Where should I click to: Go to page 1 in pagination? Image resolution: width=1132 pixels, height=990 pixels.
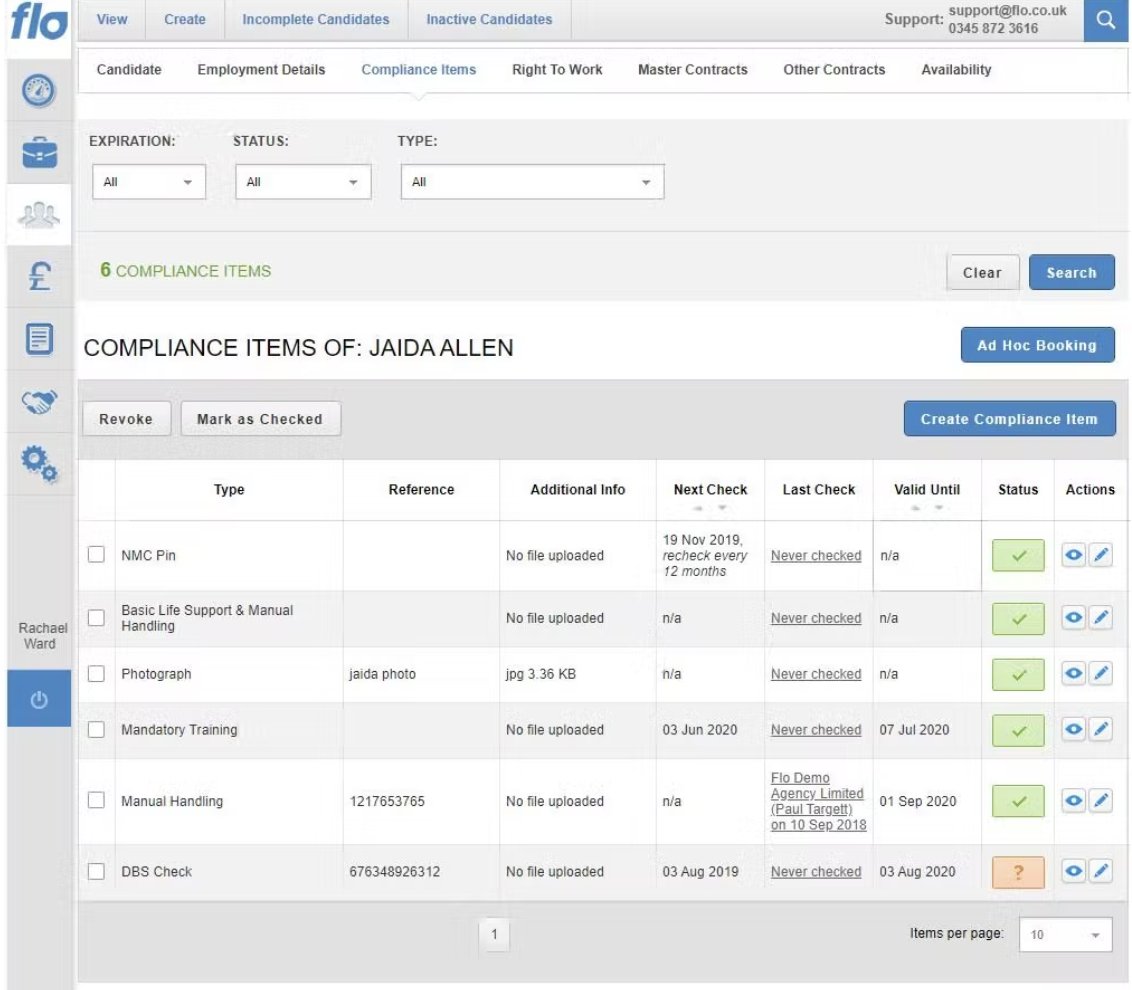pyautogui.click(x=495, y=934)
